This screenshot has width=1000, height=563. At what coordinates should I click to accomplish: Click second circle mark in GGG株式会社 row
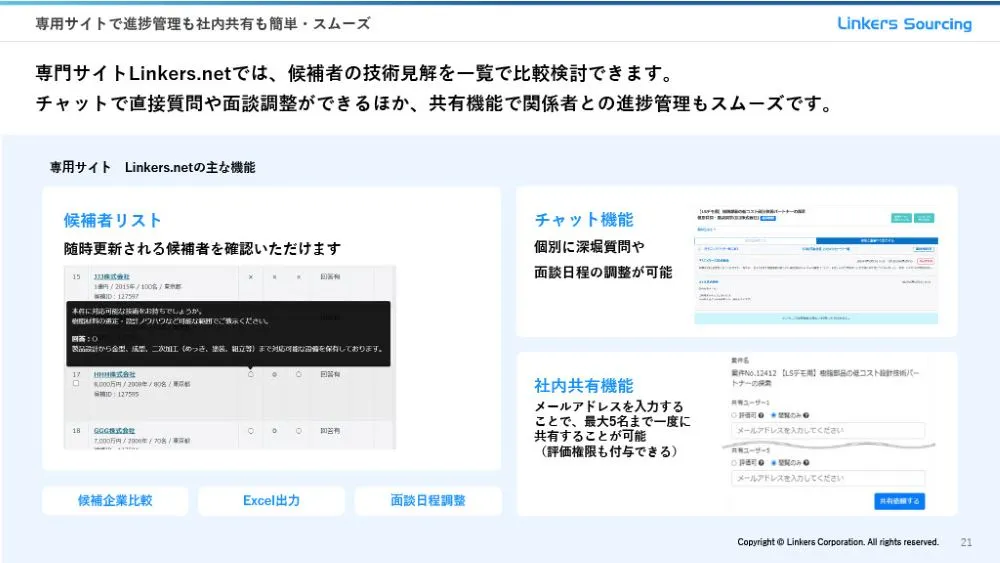(x=274, y=431)
